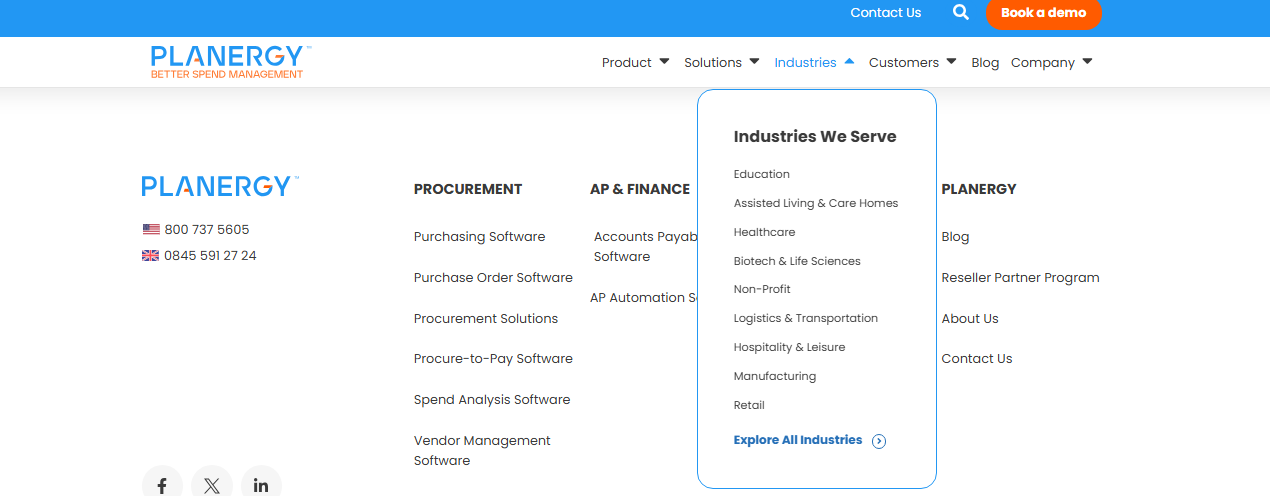
Task: Open Procurement Solutions link
Action: point(486,319)
